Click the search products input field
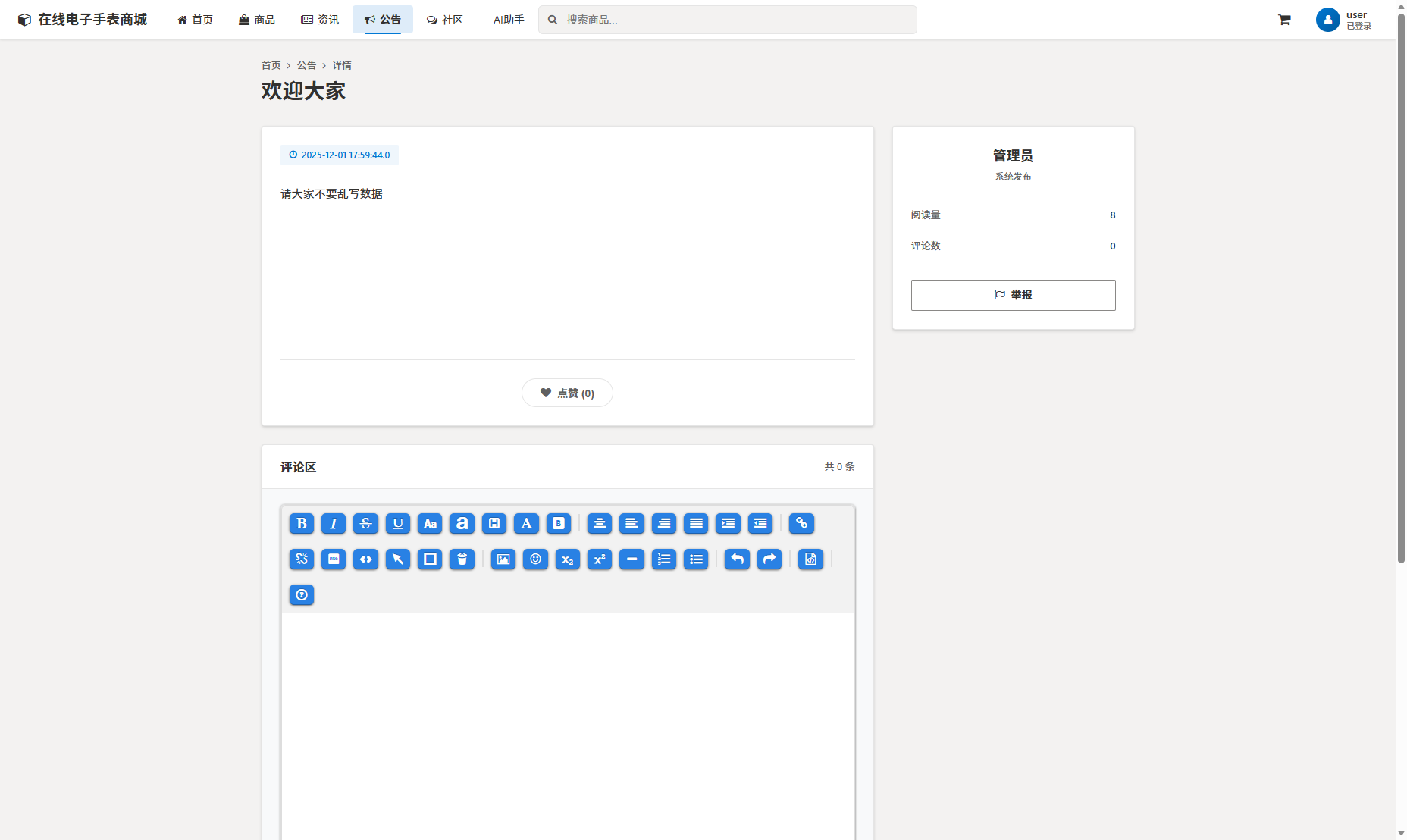Image resolution: width=1407 pixels, height=840 pixels. point(726,19)
